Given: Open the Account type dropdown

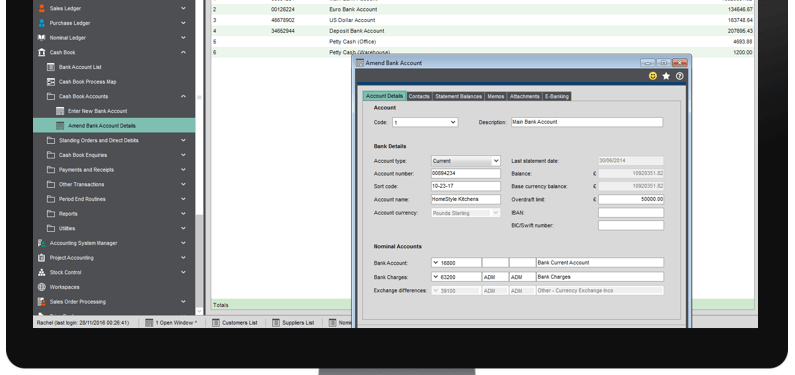Looking at the screenshot, I should coord(495,161).
